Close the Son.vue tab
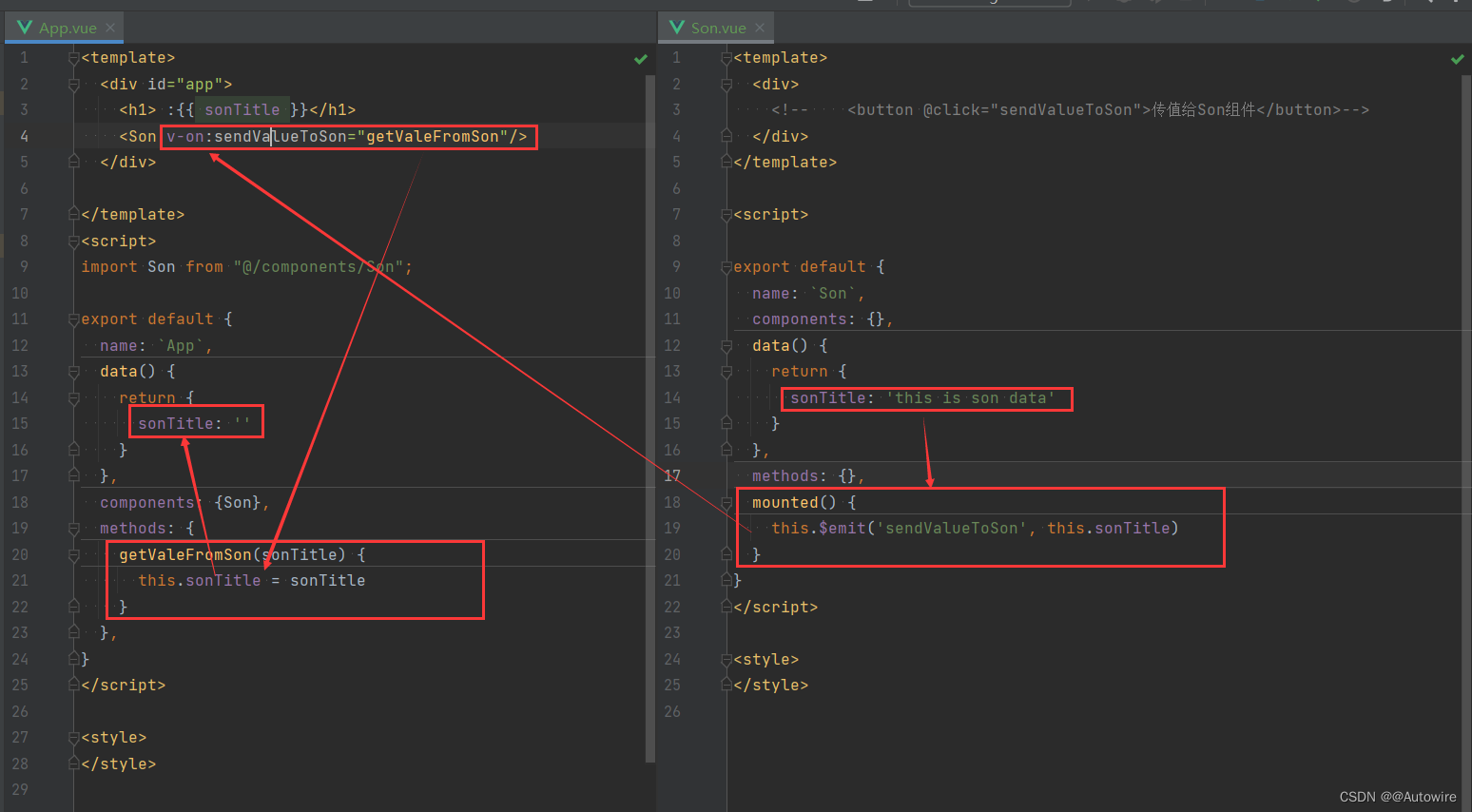The width and height of the screenshot is (1472, 812). point(760,28)
